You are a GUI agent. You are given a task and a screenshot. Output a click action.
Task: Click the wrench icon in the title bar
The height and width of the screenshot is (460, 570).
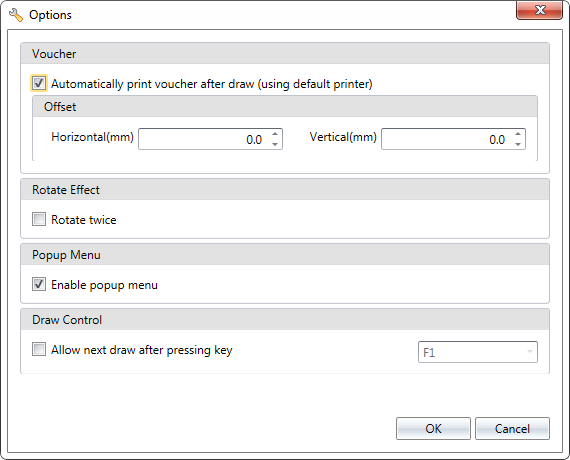(x=16, y=15)
